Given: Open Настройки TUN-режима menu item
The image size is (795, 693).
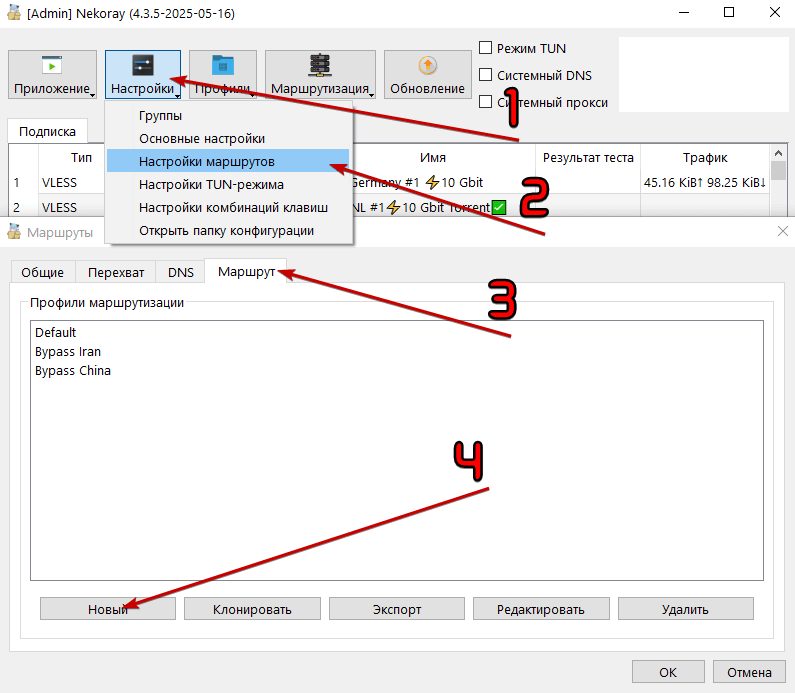Looking at the screenshot, I should coord(211,184).
